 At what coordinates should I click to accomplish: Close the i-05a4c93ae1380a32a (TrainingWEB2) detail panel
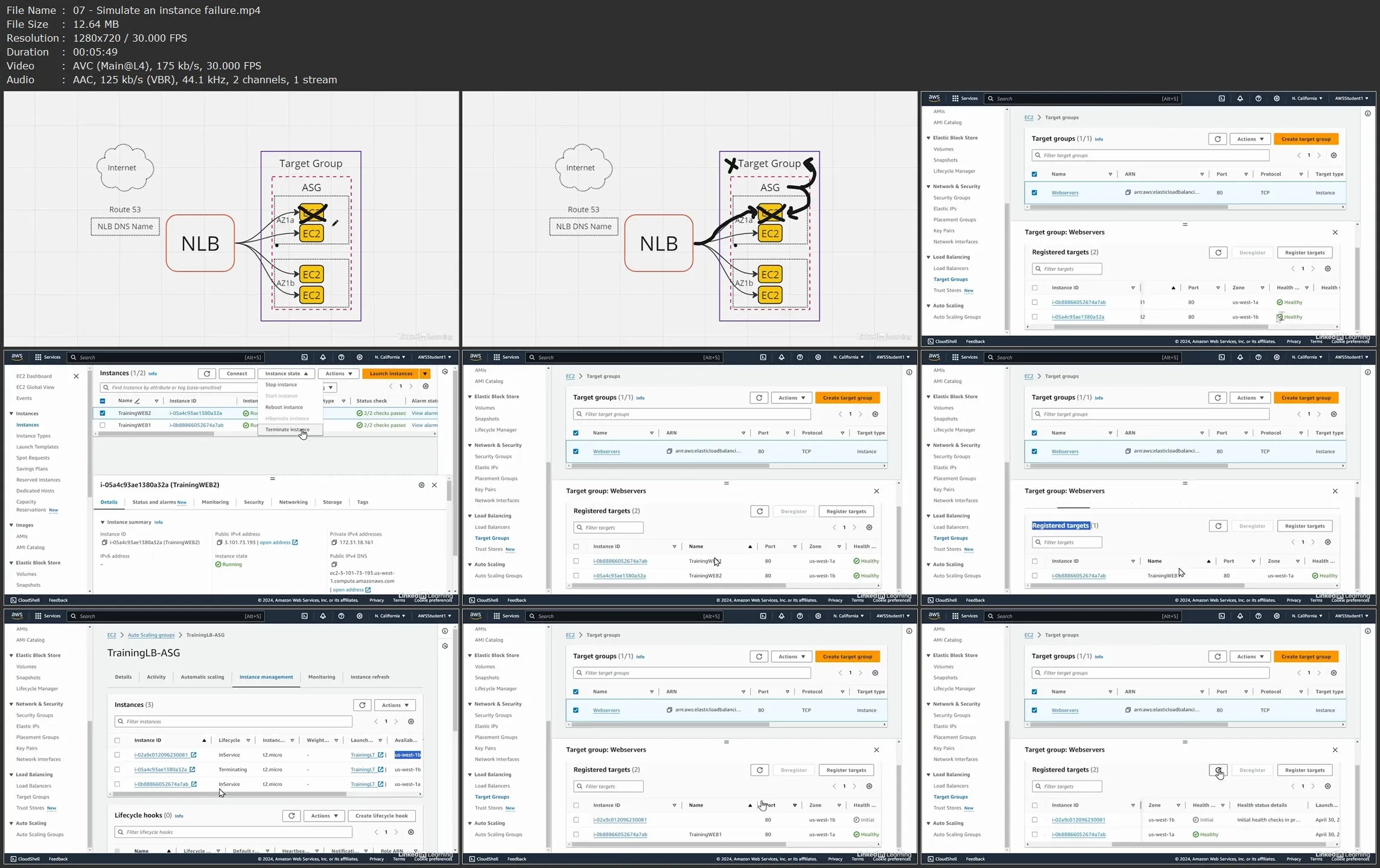[434, 485]
